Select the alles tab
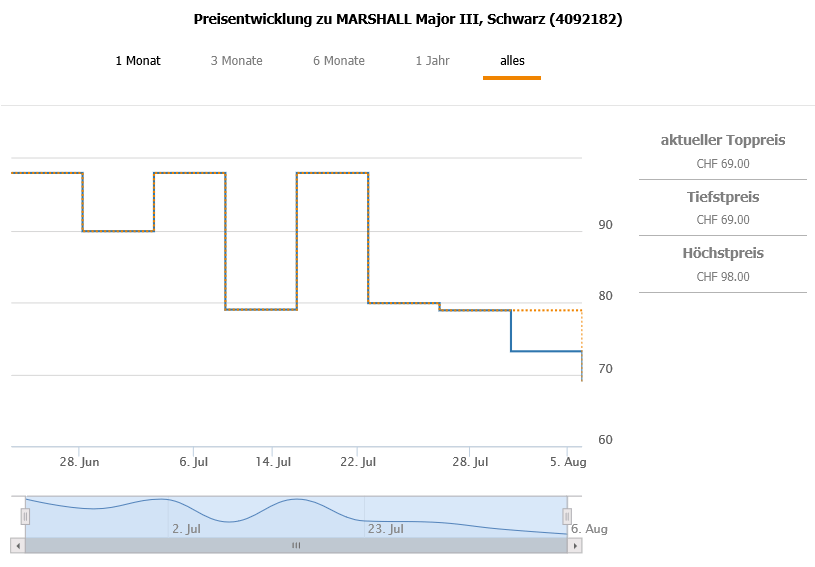The height and width of the screenshot is (567, 815). [x=512, y=61]
